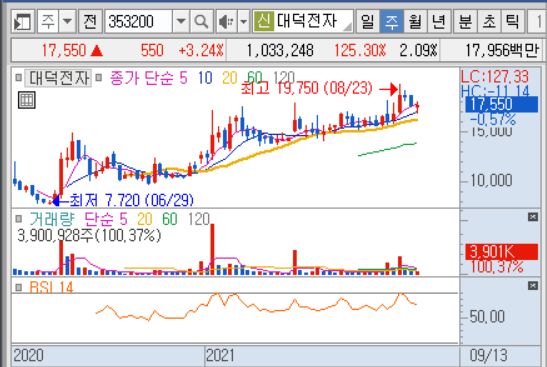Click the 2020 timeline year marker
The width and height of the screenshot is (547, 367).
click(29, 355)
